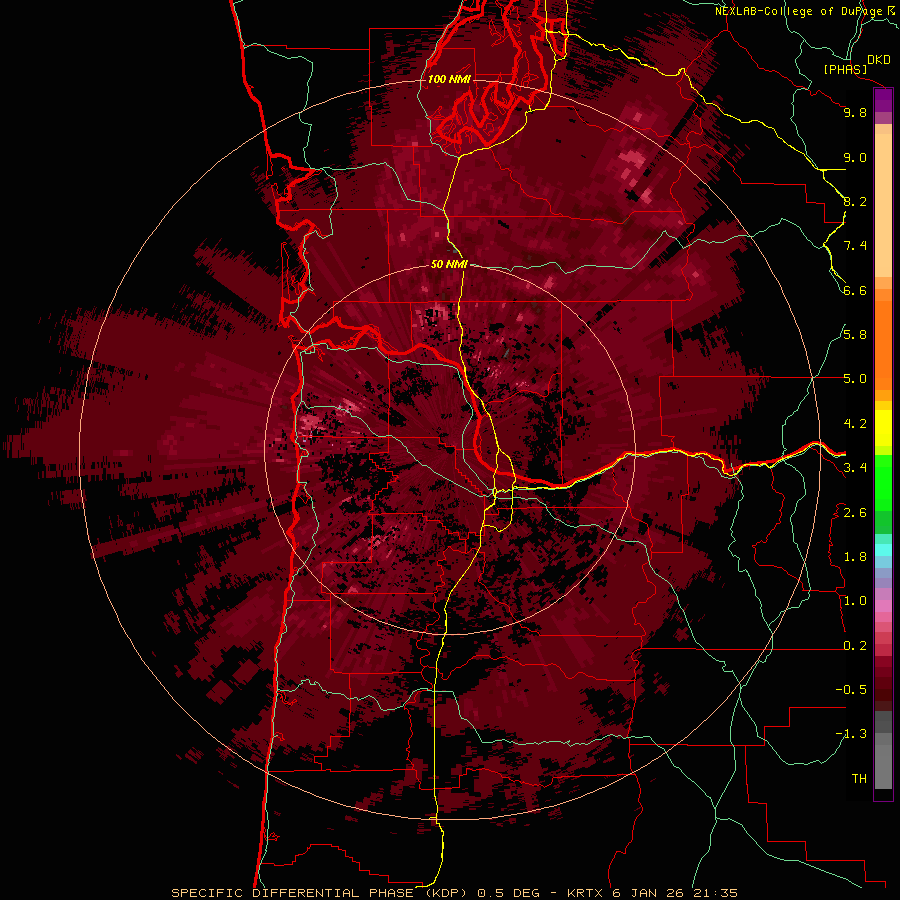This screenshot has width=900, height=900.
Task: Select the 1.8 scale value
Action: (x=855, y=557)
